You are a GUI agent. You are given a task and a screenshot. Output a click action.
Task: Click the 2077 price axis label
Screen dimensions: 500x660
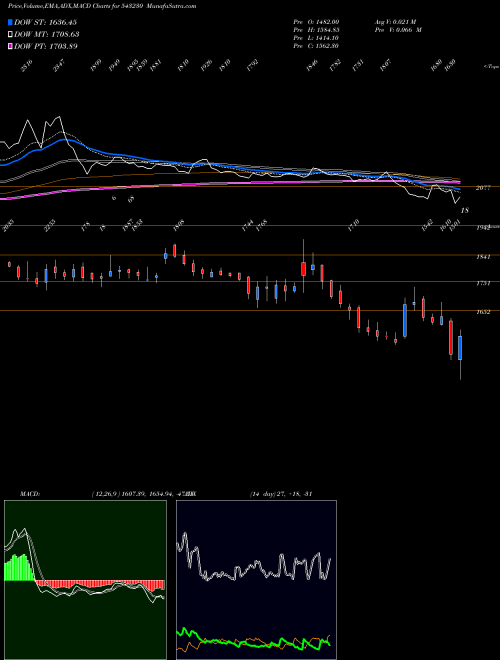pos(483,188)
